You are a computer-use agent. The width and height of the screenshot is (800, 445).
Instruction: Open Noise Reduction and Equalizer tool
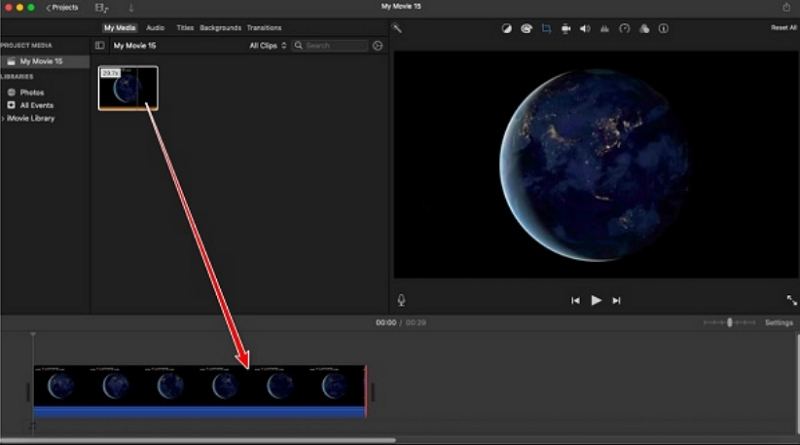point(605,29)
